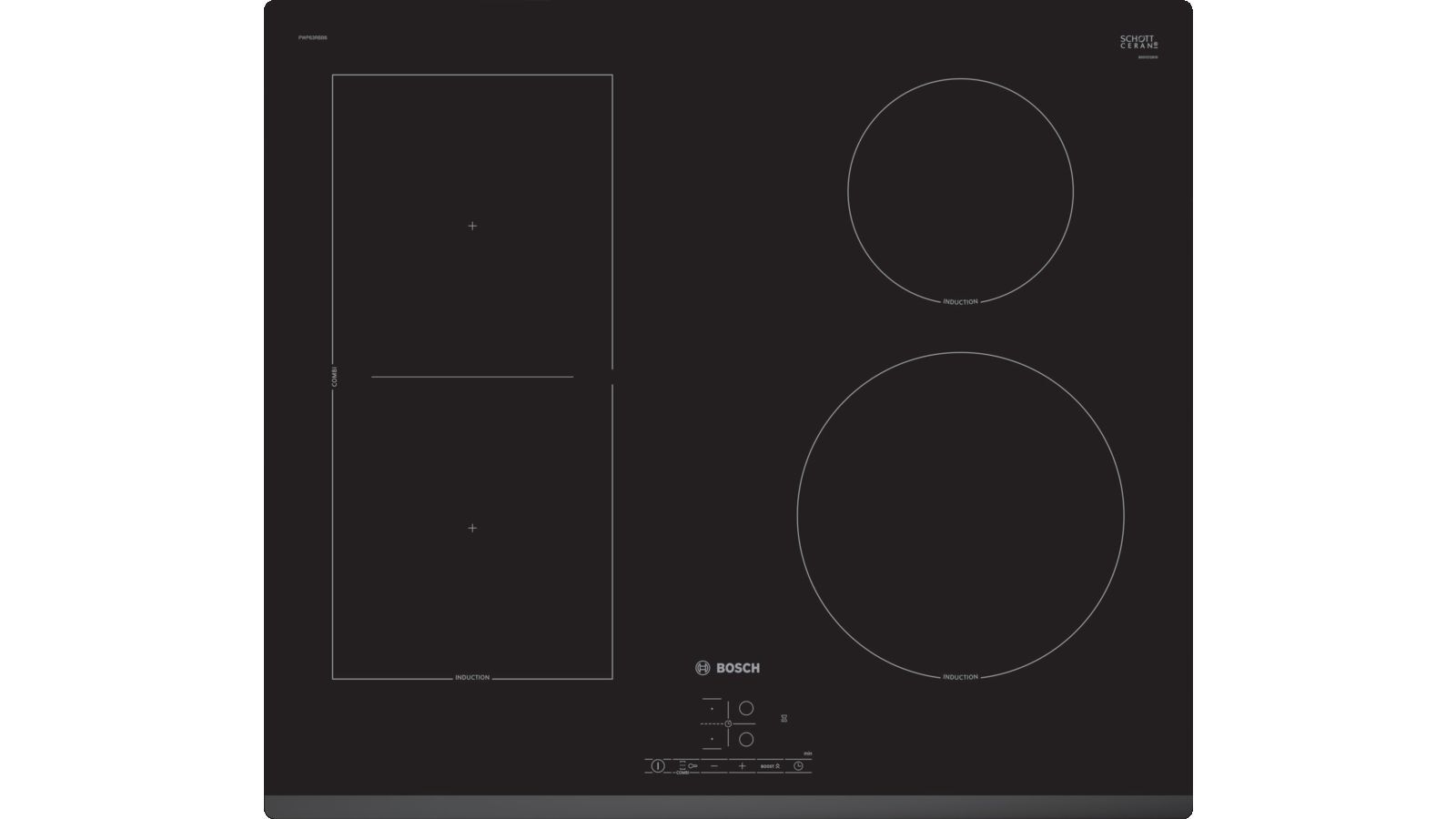Viewport: 1456px width, 819px height.
Task: Tap the plus symbol to raise power
Action: coord(743,766)
